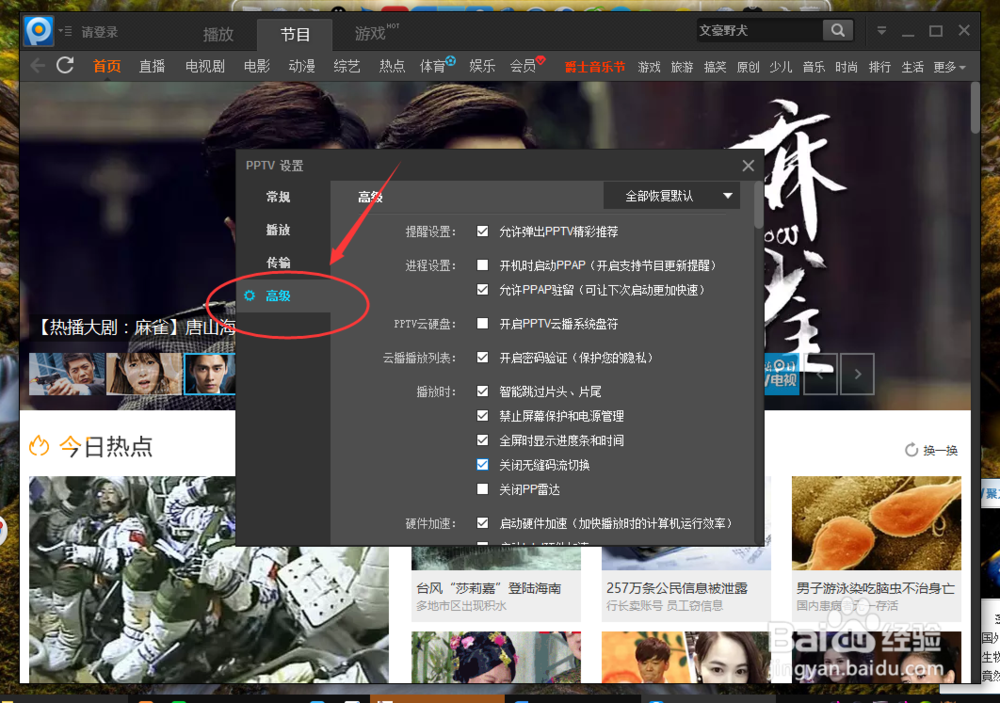
Task: Switch to the 节目 tab
Action: tap(295, 34)
